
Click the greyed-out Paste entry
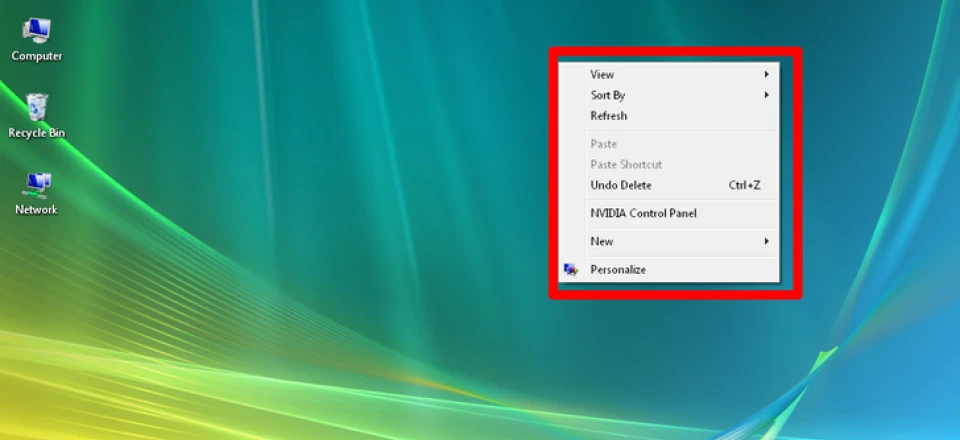pyautogui.click(x=669, y=144)
